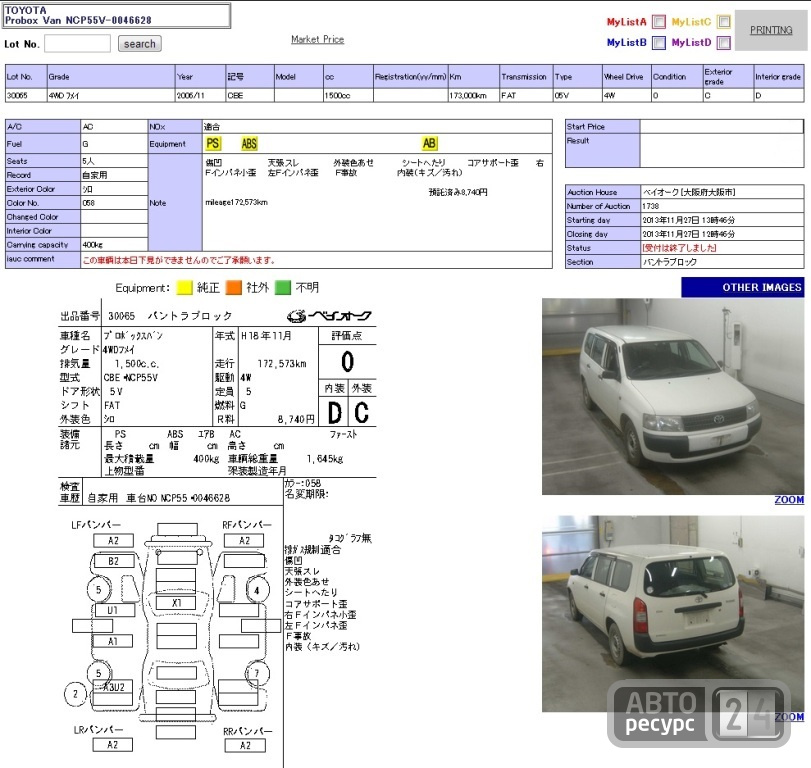Click the 172,573km value on auction sheet
The width and height of the screenshot is (811, 768).
(282, 364)
